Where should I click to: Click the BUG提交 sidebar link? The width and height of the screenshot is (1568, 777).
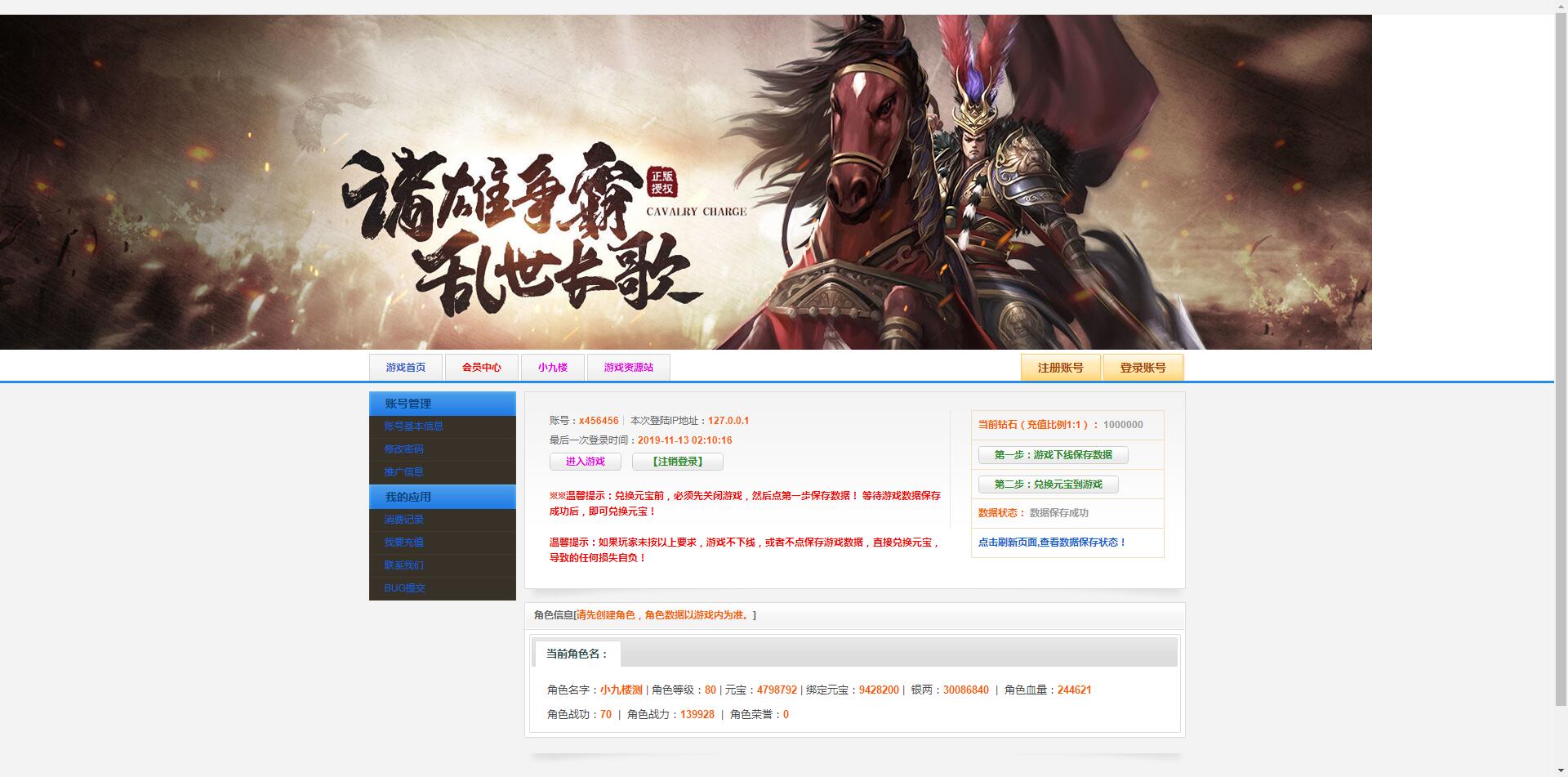[x=404, y=588]
